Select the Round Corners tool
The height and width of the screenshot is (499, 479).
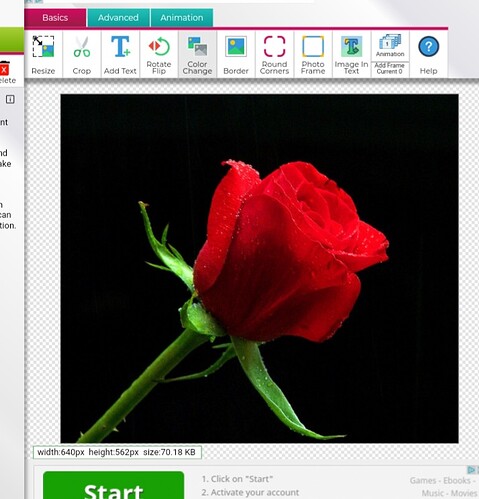(274, 55)
